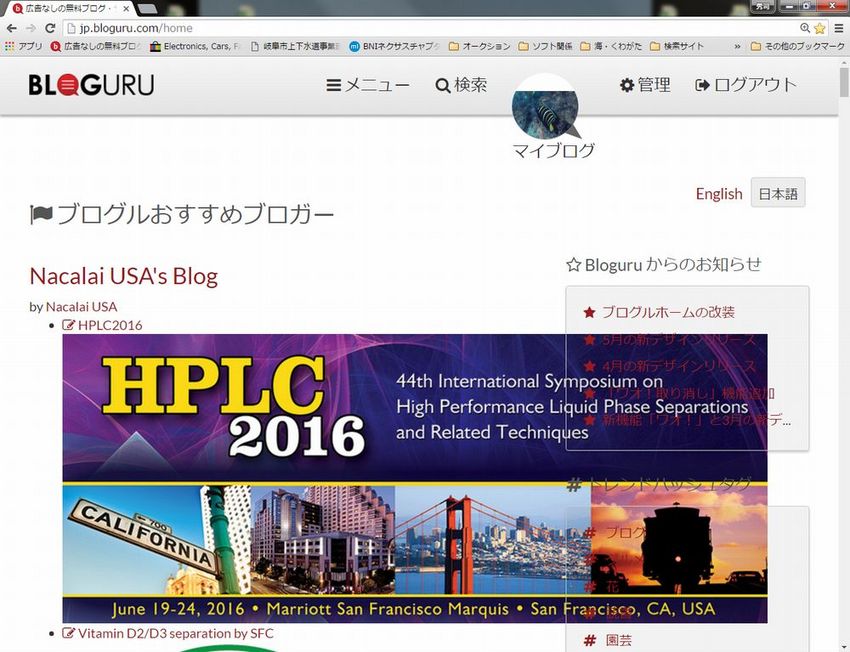
Task: Open the 管理 gear settings
Action: (x=645, y=85)
